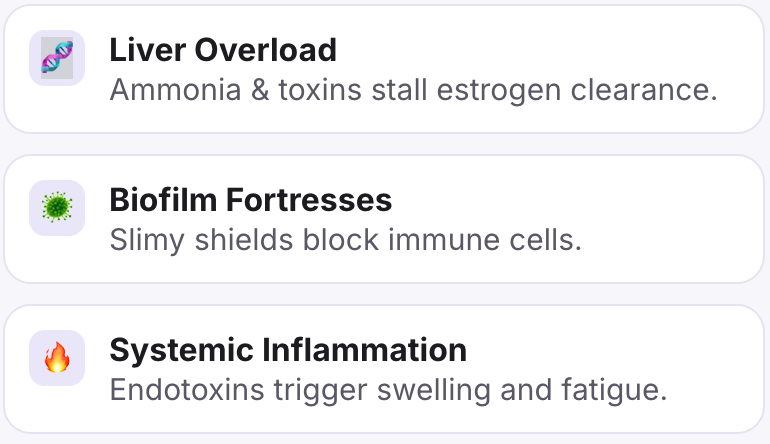Click the fire icon beside Systemic Inflammation
Image resolution: width=770 pixels, height=444 pixels.
[x=57, y=358]
